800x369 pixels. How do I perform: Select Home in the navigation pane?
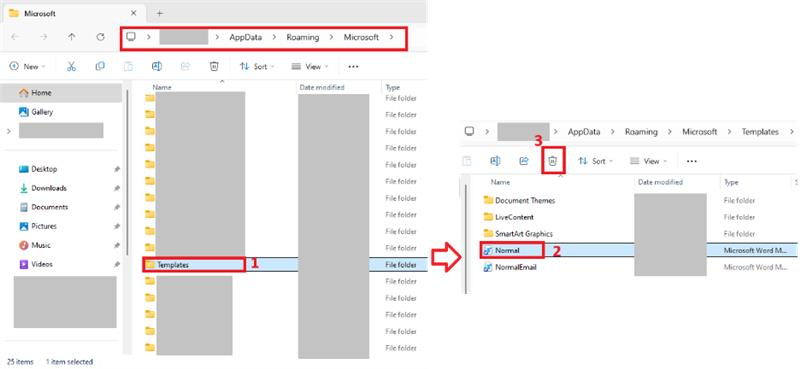[61, 93]
